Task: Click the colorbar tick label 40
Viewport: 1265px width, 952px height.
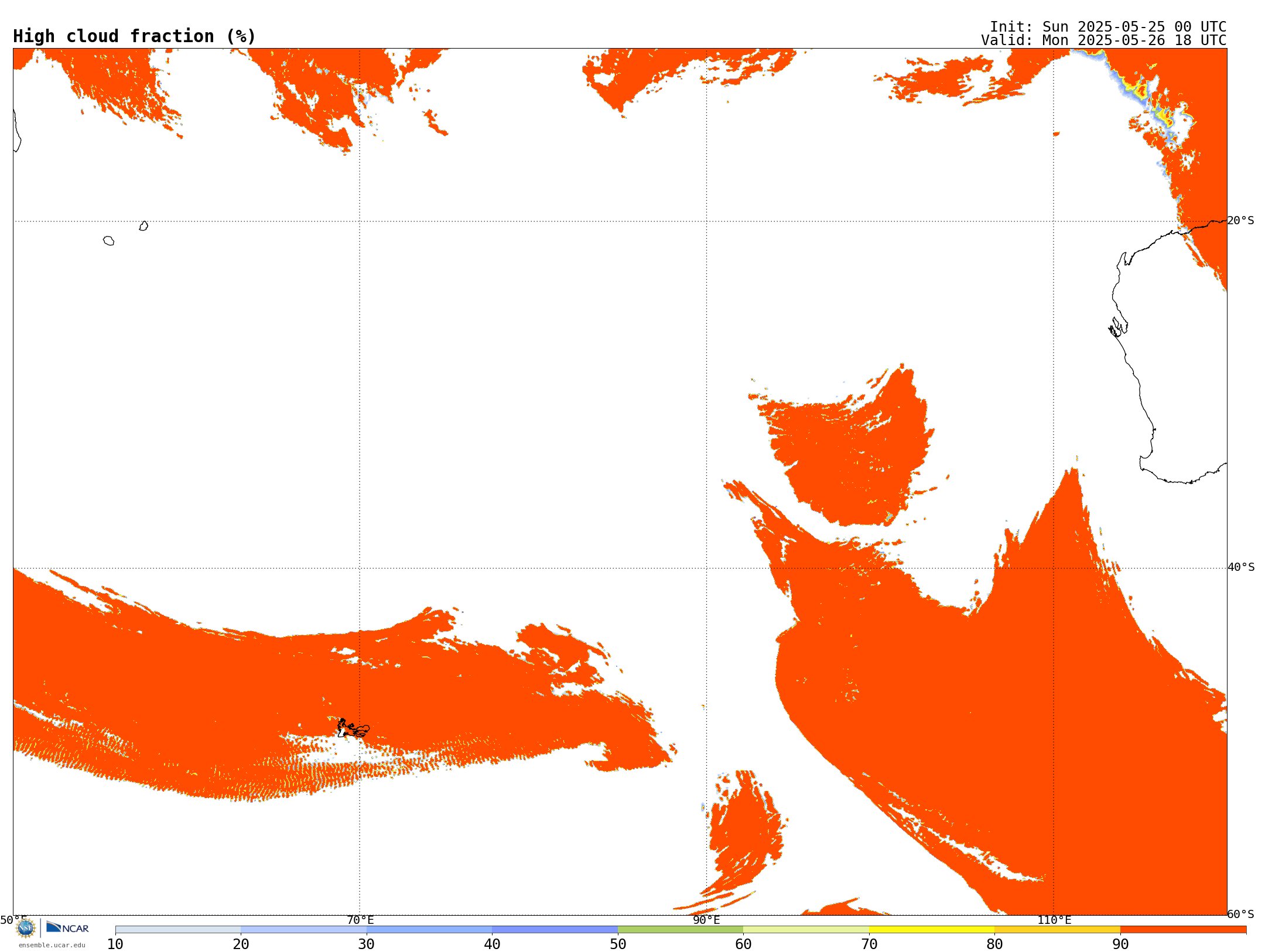Action: pos(492,944)
